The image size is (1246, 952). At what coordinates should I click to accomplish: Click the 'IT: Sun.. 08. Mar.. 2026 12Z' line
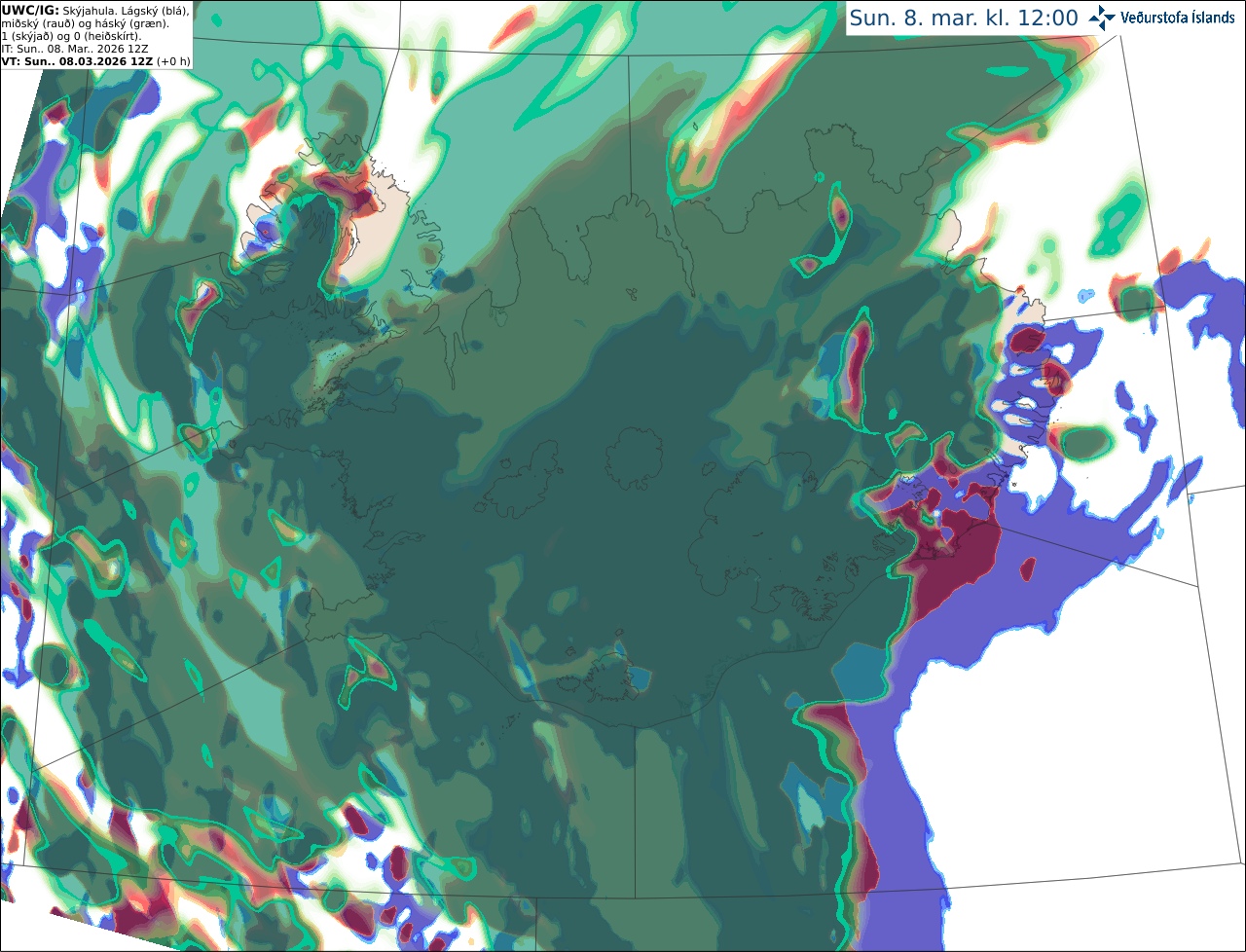click(77, 49)
